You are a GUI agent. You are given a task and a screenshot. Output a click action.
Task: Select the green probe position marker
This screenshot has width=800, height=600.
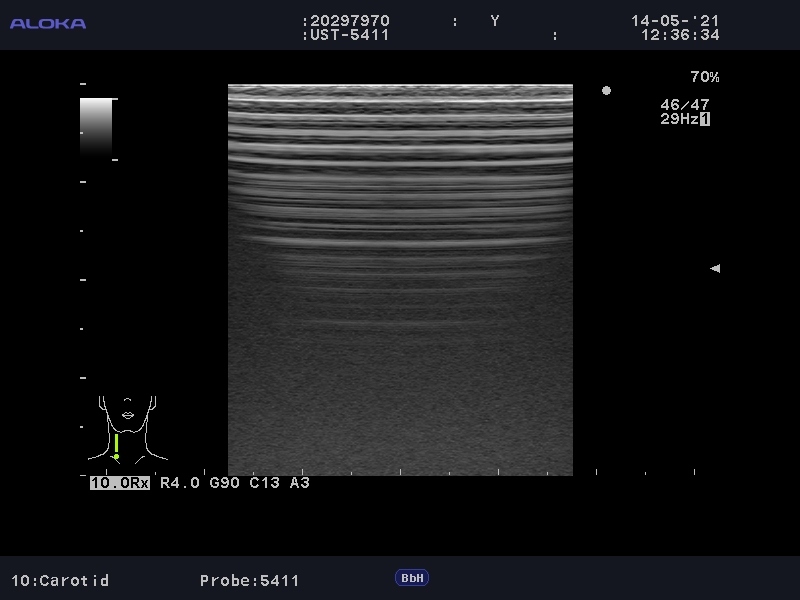coord(116,446)
